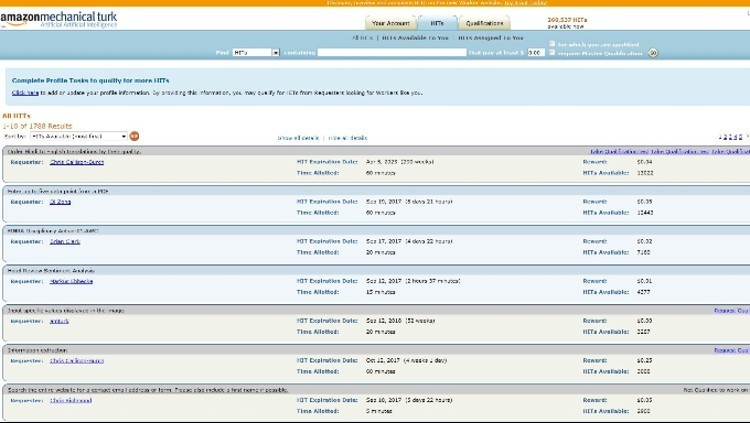Click the 'All HITs' heading
The width and height of the screenshot is (750, 423).
coord(16,116)
